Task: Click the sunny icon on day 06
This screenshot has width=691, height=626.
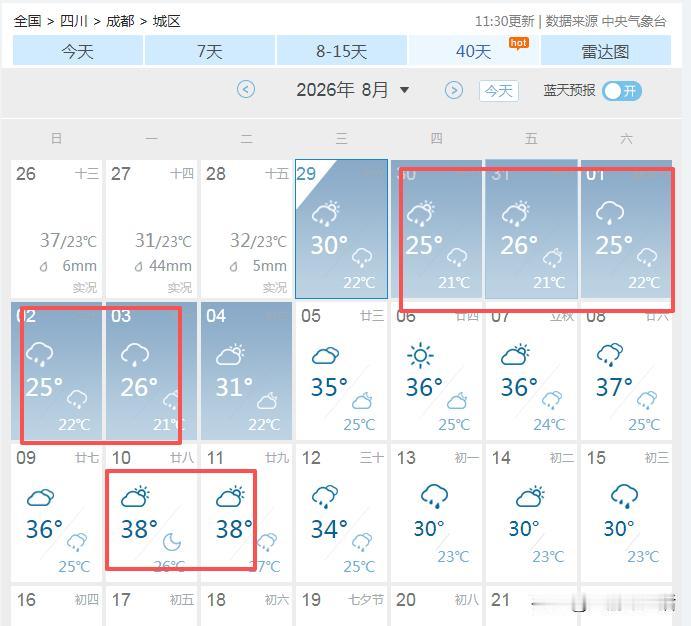Action: click(420, 355)
